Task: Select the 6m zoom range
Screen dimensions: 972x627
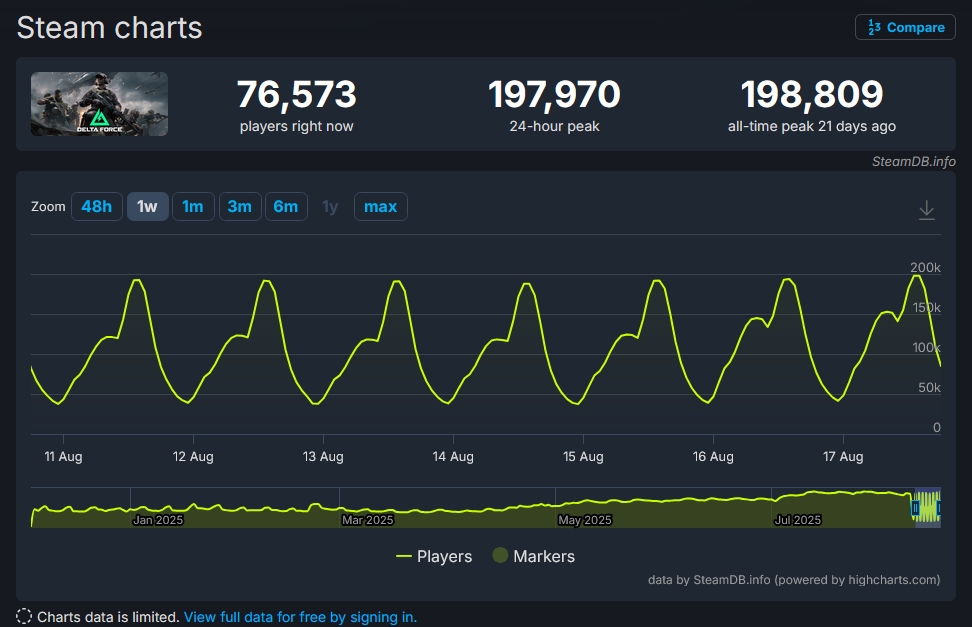Action: (286, 207)
